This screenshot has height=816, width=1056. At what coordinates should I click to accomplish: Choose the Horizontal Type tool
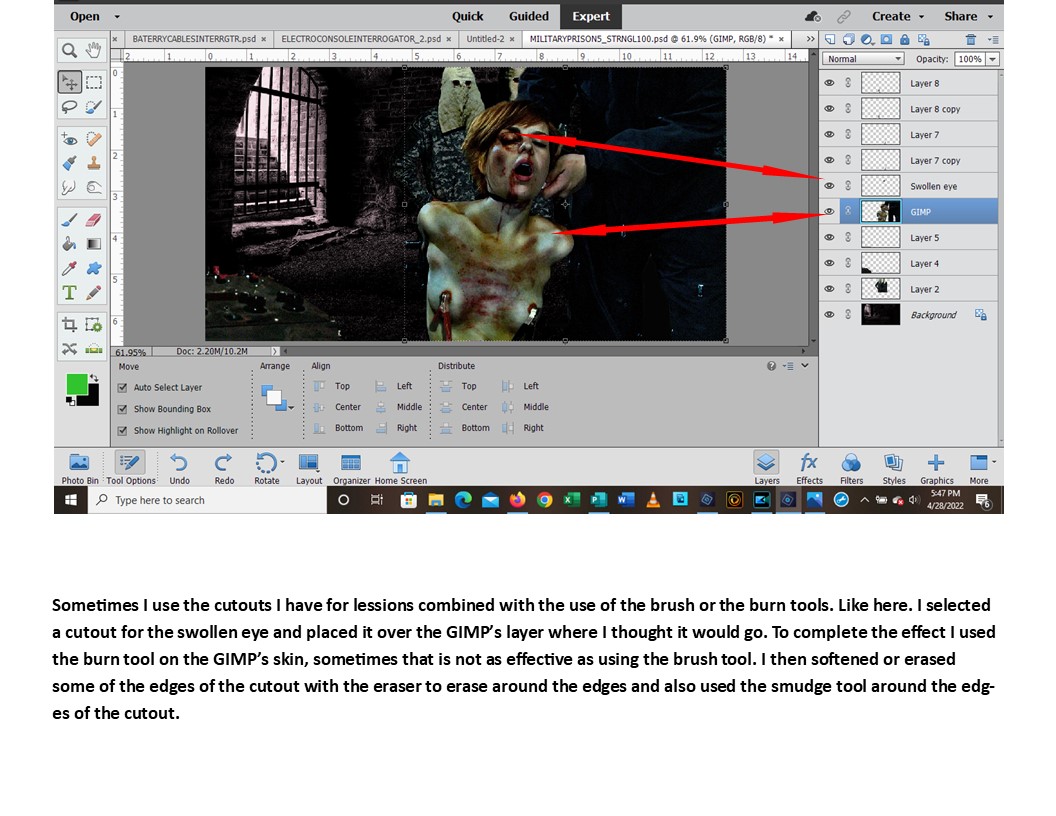[69, 292]
